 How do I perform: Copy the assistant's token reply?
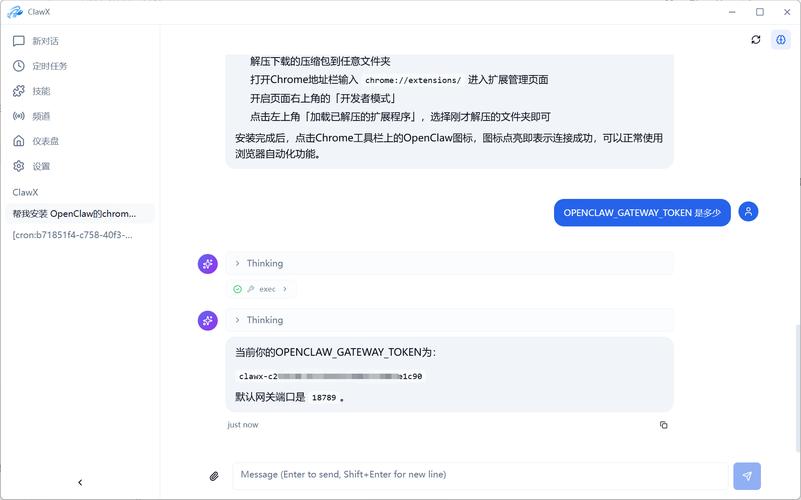click(x=664, y=425)
